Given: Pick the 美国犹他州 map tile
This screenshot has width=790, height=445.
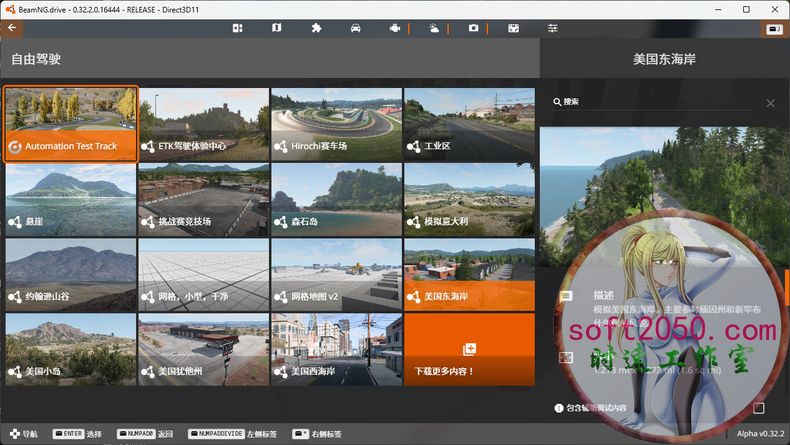Looking at the screenshot, I should [204, 350].
